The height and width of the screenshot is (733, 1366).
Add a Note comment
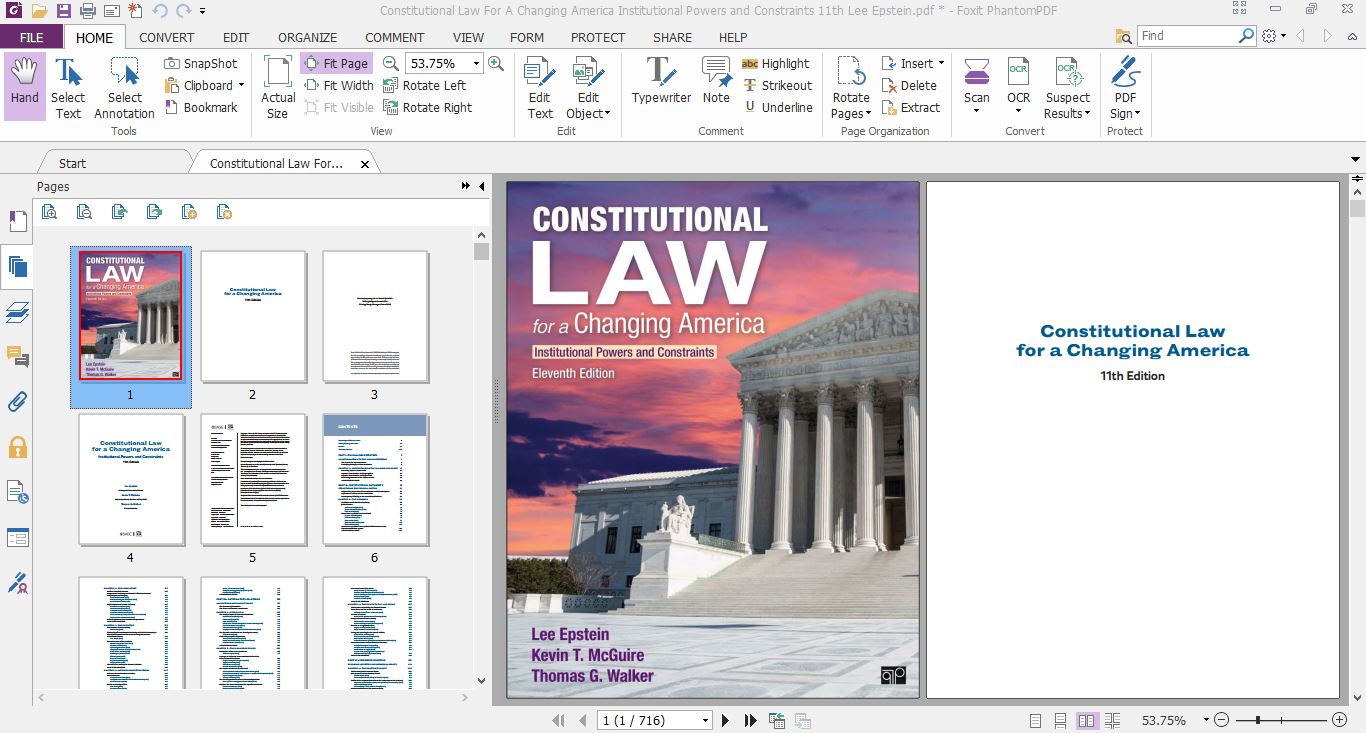[x=716, y=82]
